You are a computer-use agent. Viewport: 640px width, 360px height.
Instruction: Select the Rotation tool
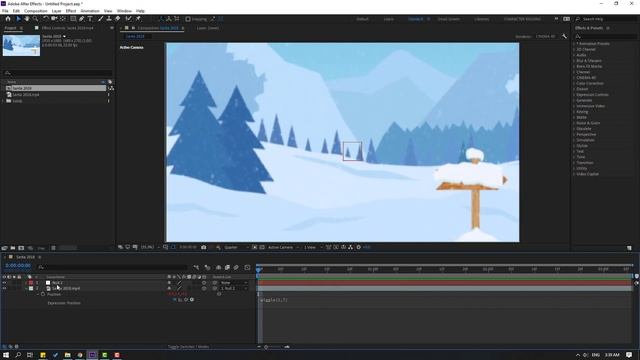pyautogui.click(x=46, y=19)
